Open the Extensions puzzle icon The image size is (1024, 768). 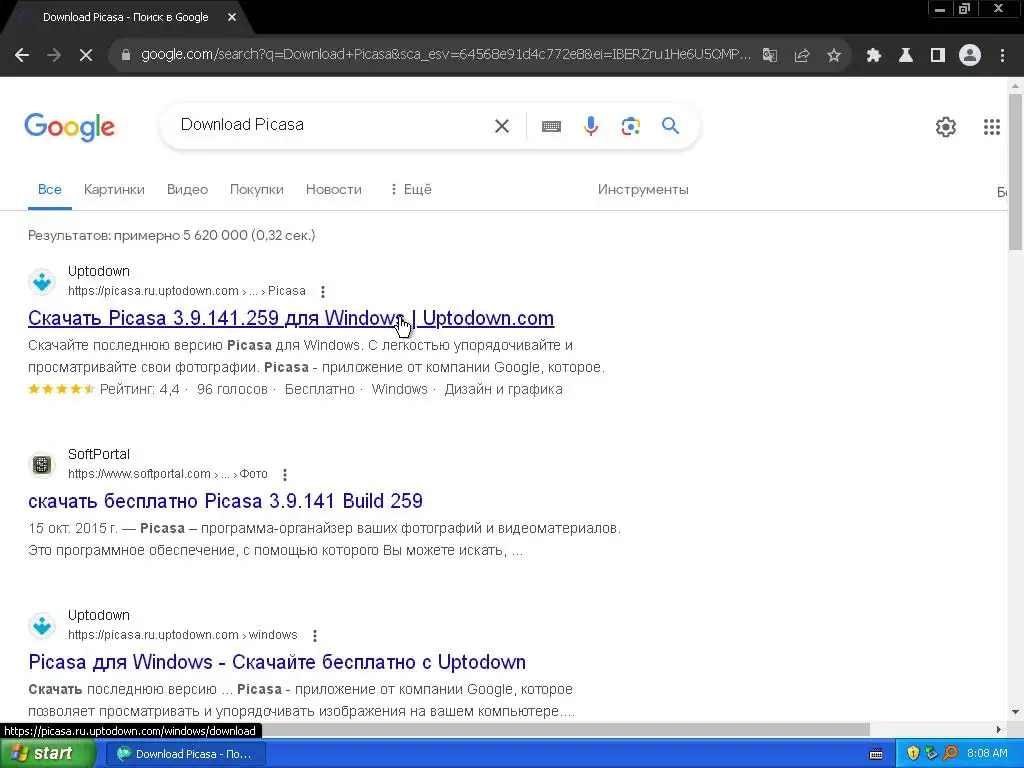pyautogui.click(x=874, y=56)
